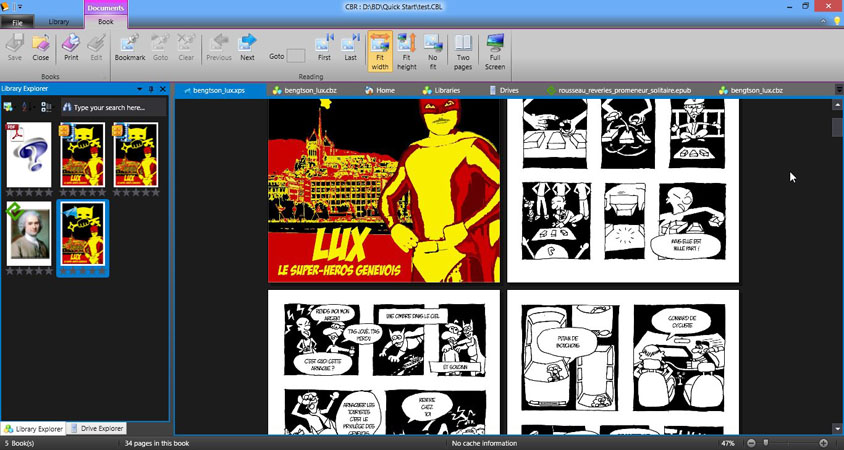Click the application logo icon in title bar

(x=5, y=6)
